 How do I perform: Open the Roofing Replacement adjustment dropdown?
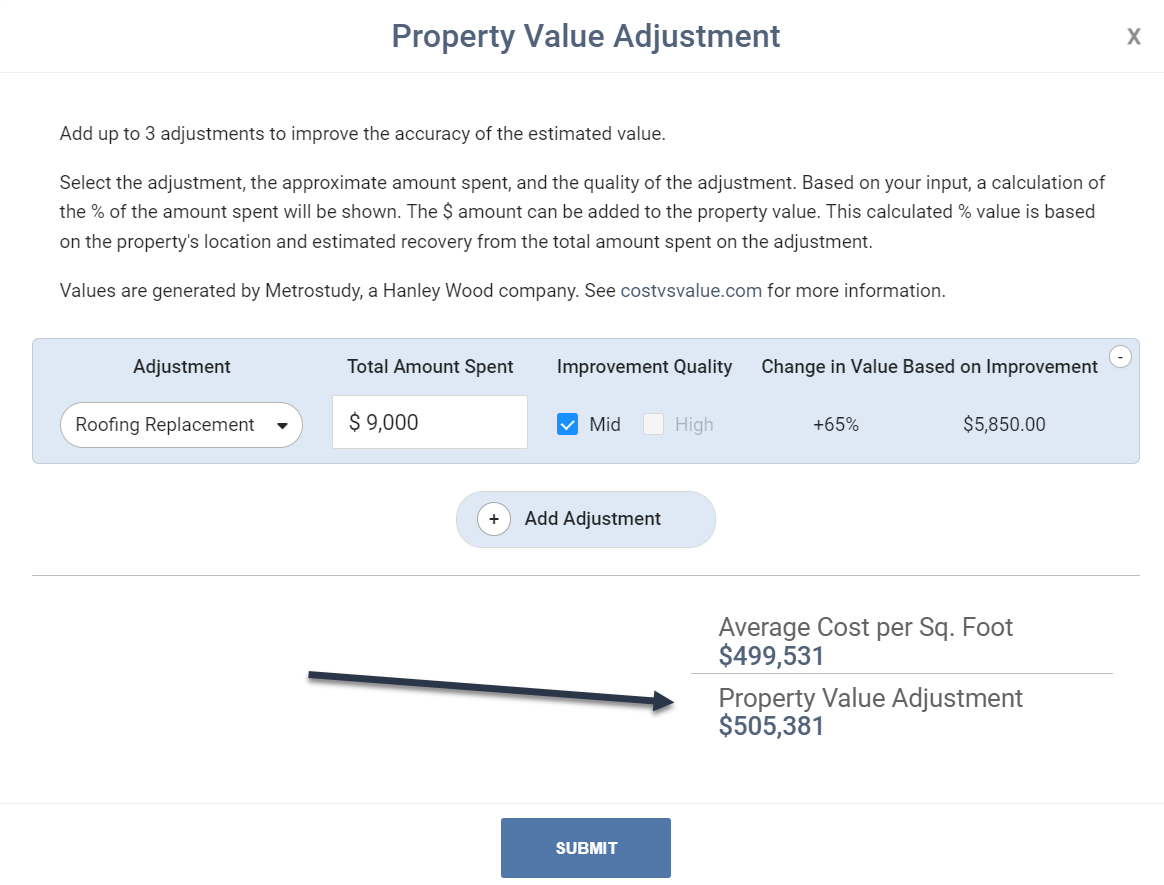pyautogui.click(x=181, y=425)
